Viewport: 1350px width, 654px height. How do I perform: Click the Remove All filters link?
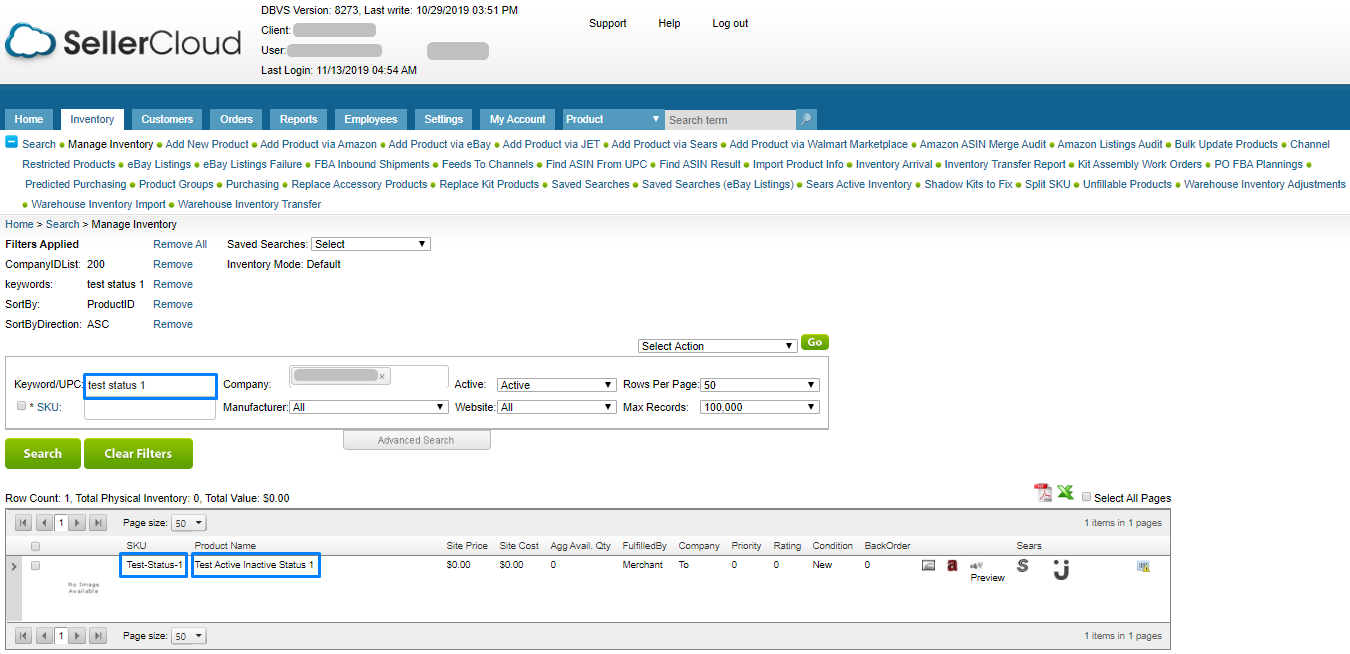[180, 244]
